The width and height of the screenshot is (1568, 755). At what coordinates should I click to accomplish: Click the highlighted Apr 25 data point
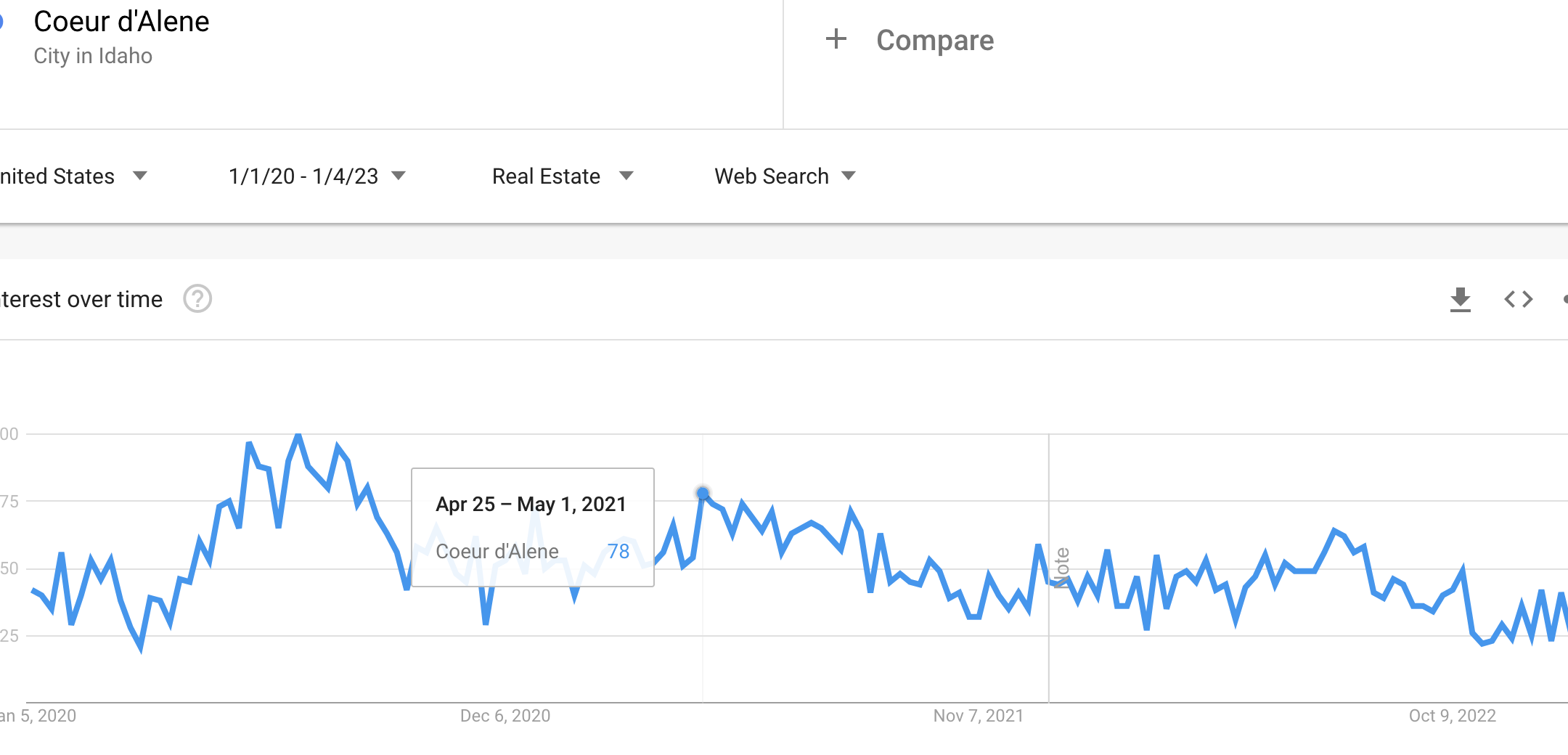coord(703,494)
